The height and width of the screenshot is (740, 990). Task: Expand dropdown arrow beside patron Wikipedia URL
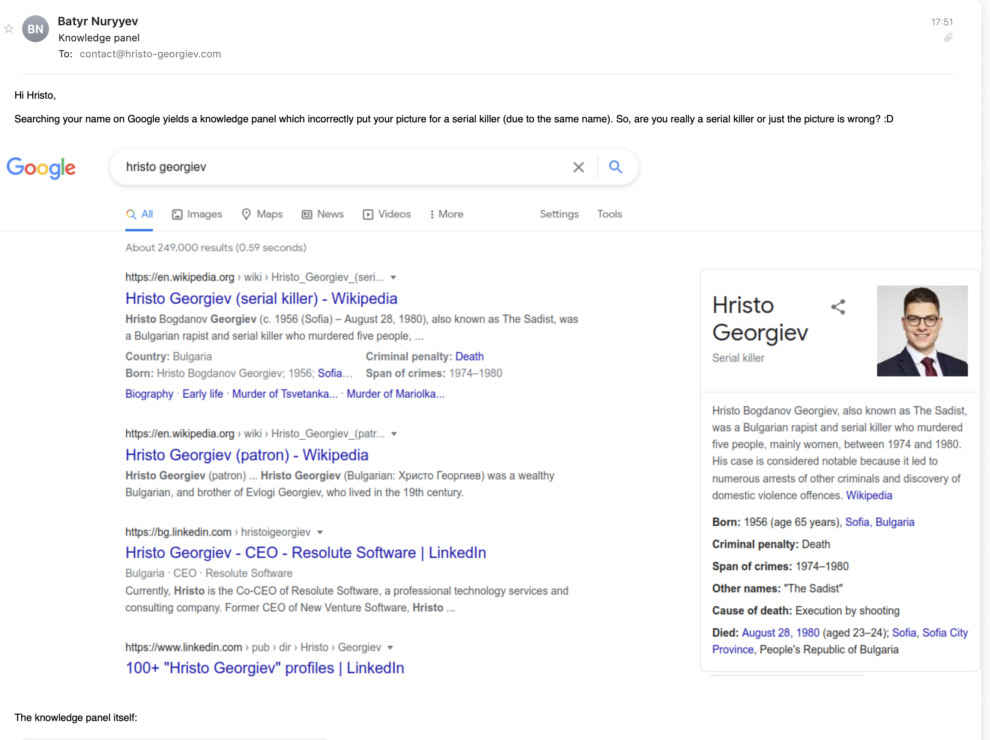pos(394,434)
